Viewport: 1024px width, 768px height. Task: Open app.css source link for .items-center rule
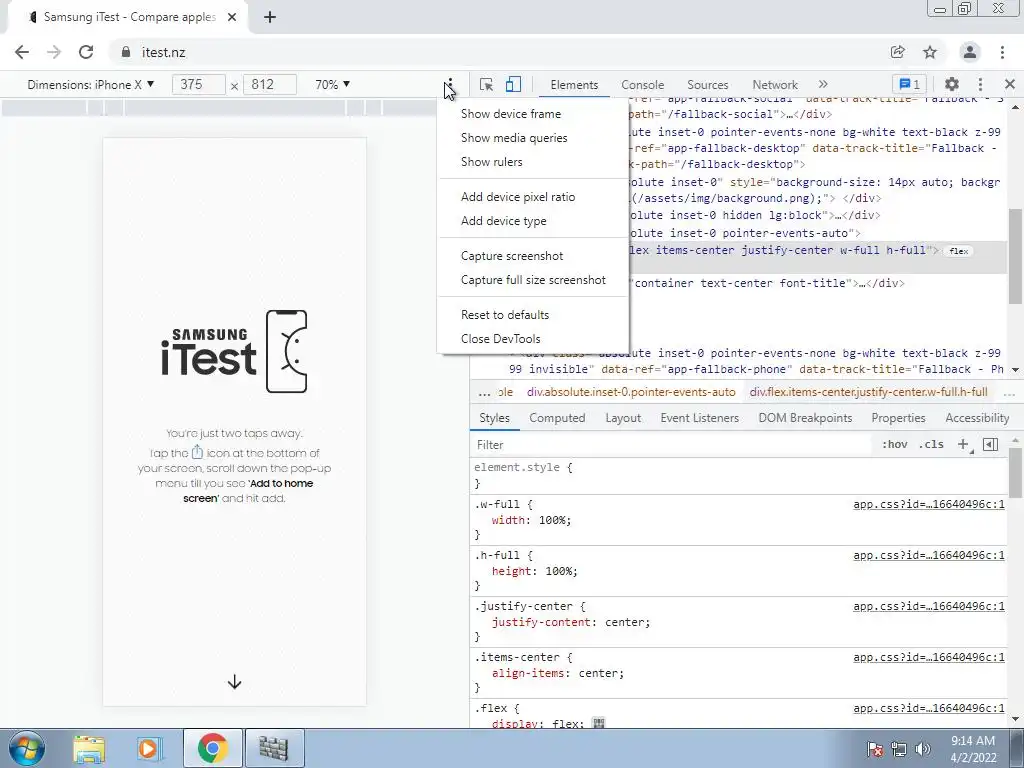[x=929, y=657]
